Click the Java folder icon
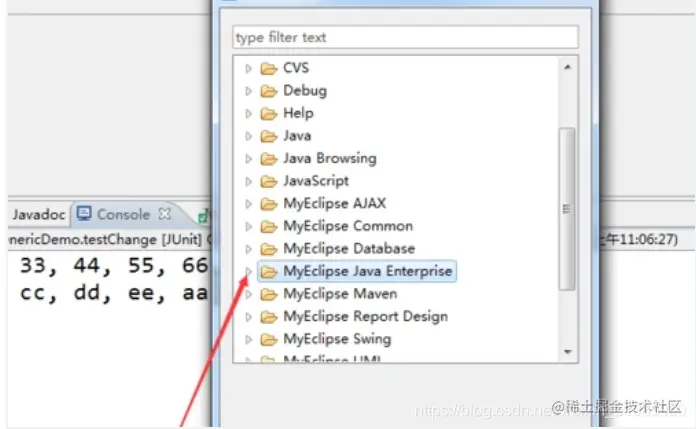Image resolution: width=696 pixels, height=429 pixels. click(x=269, y=136)
